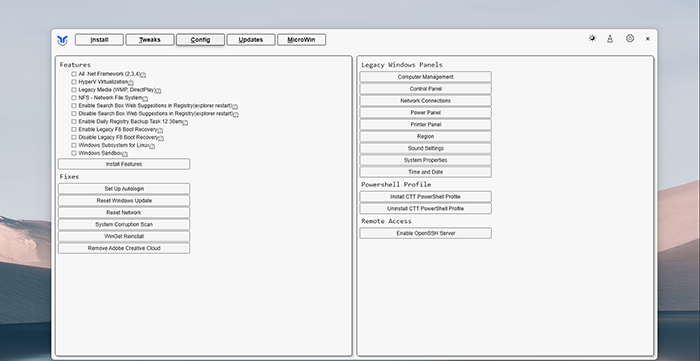Click help icon next to Legacy Media
Screen dimensions: 700x361
pos(158,91)
